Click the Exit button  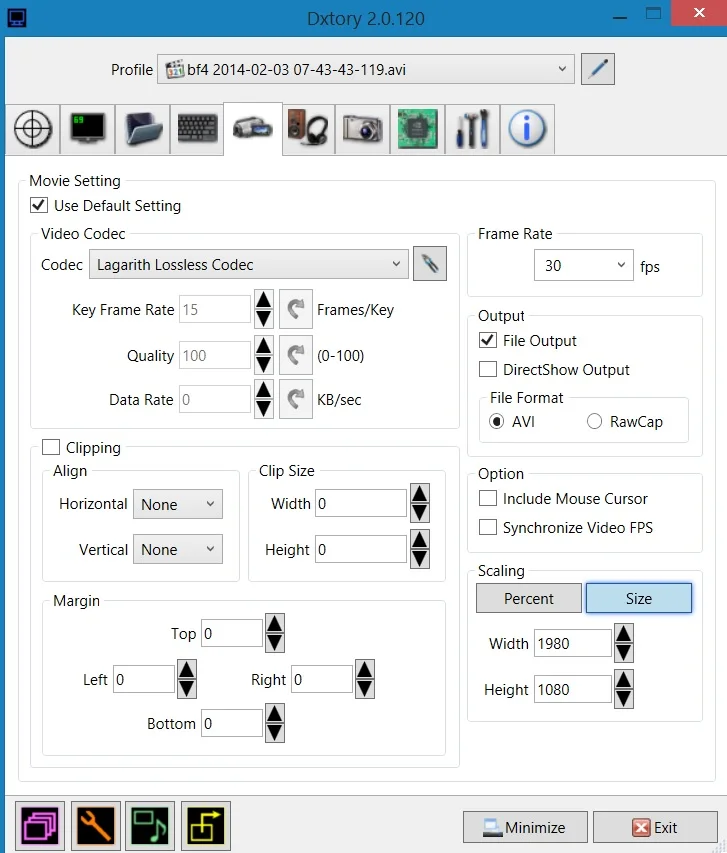tap(655, 827)
